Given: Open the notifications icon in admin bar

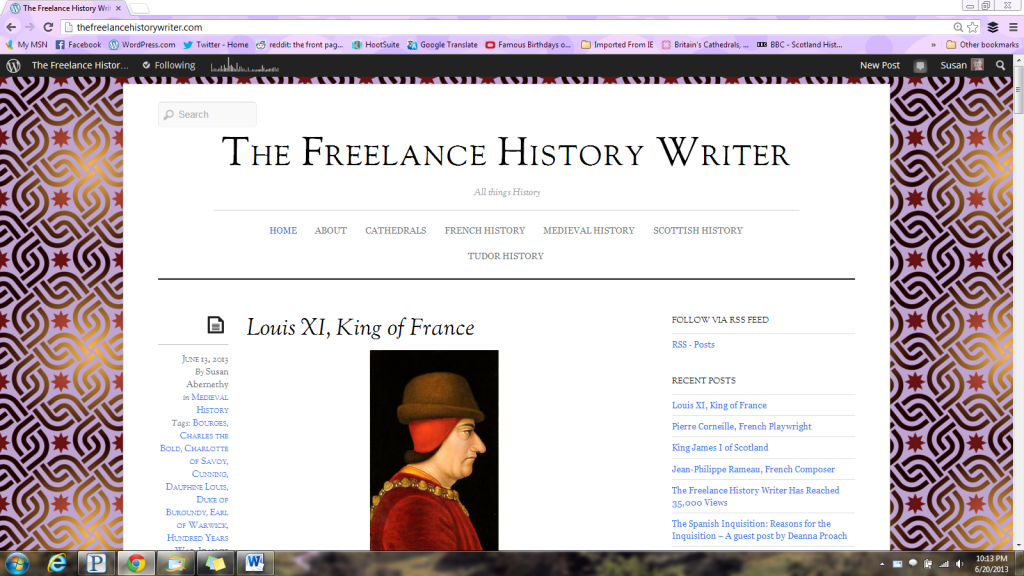Looking at the screenshot, I should pyautogui.click(x=920, y=65).
